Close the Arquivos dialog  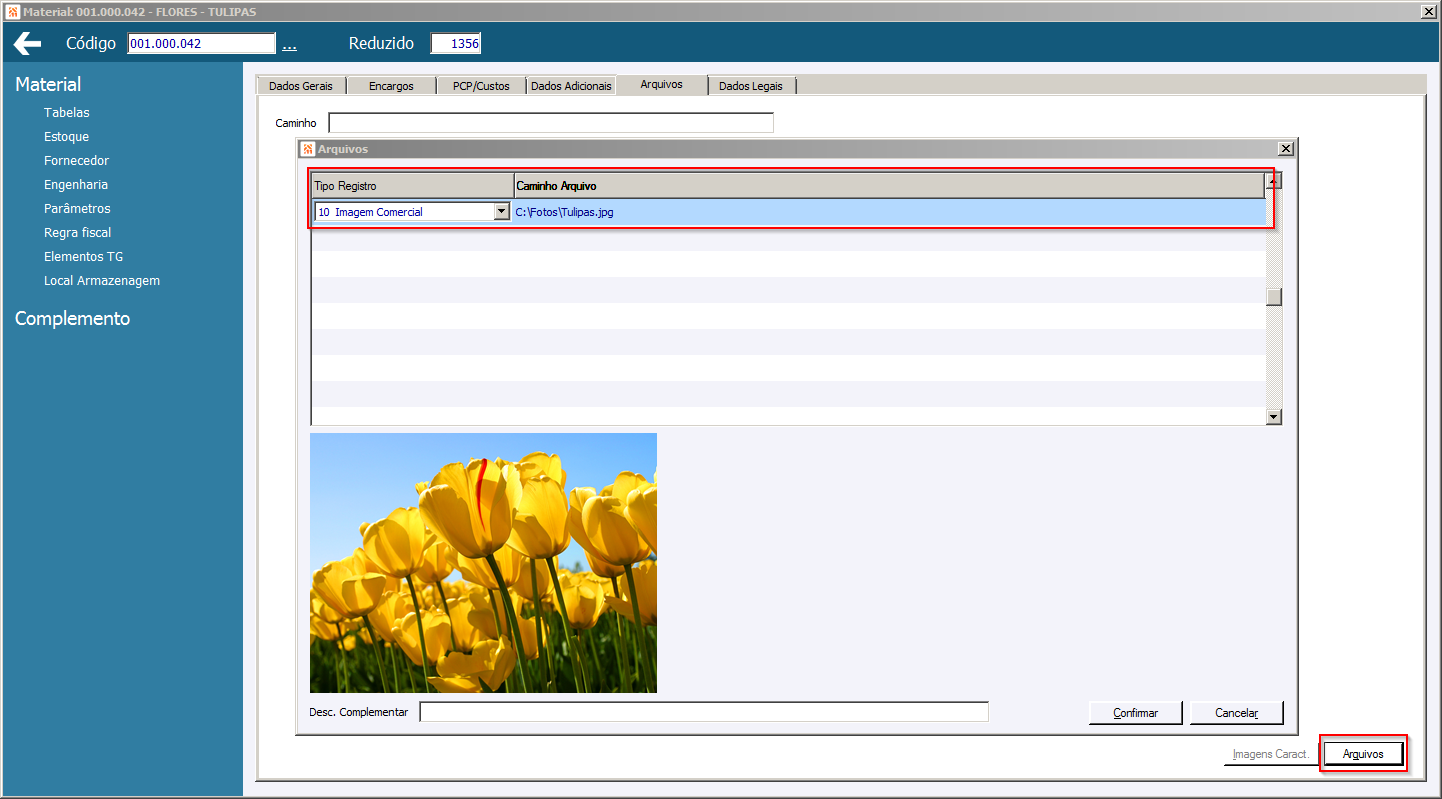(1286, 149)
